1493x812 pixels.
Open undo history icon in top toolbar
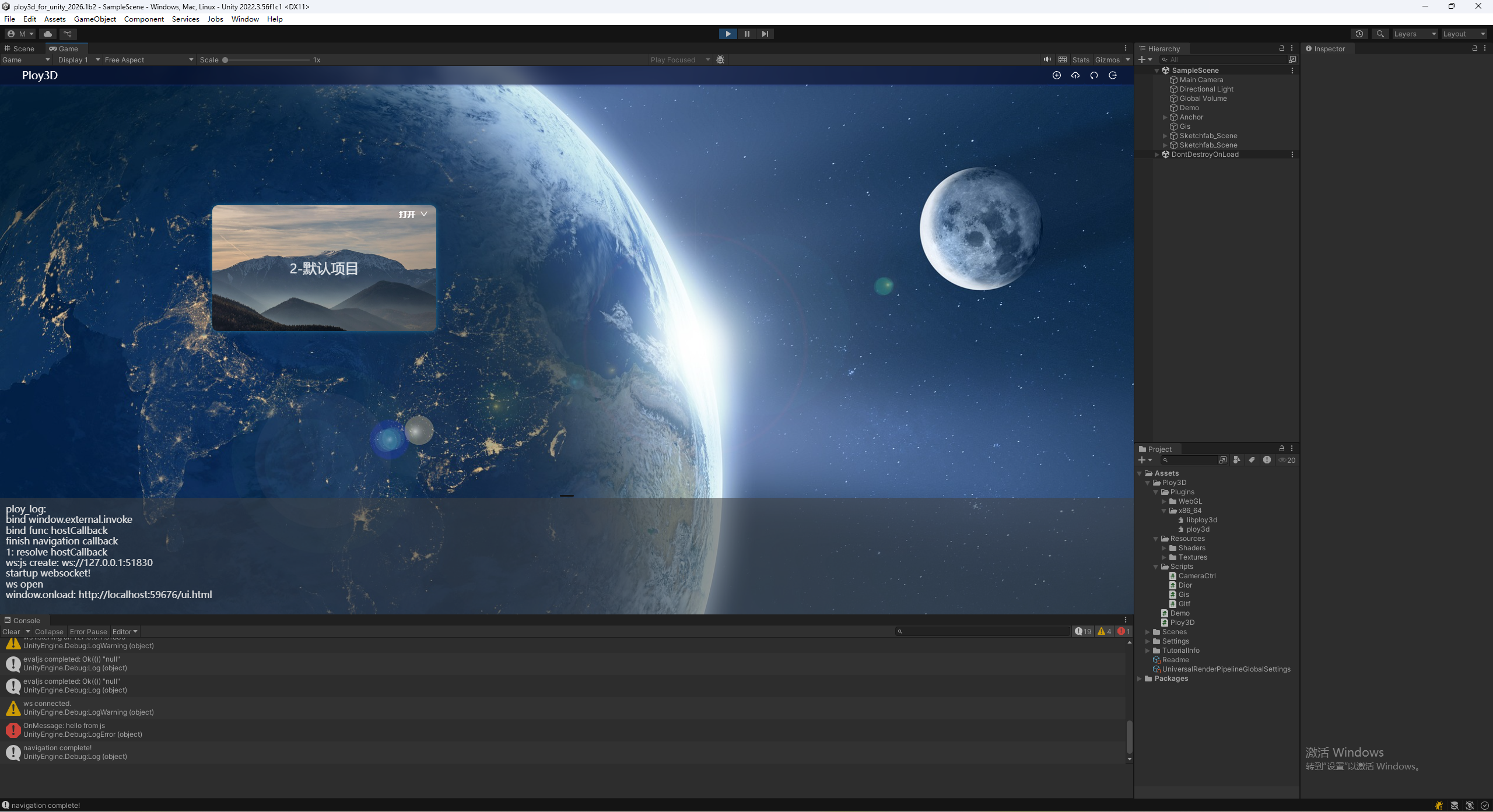pos(1359,34)
